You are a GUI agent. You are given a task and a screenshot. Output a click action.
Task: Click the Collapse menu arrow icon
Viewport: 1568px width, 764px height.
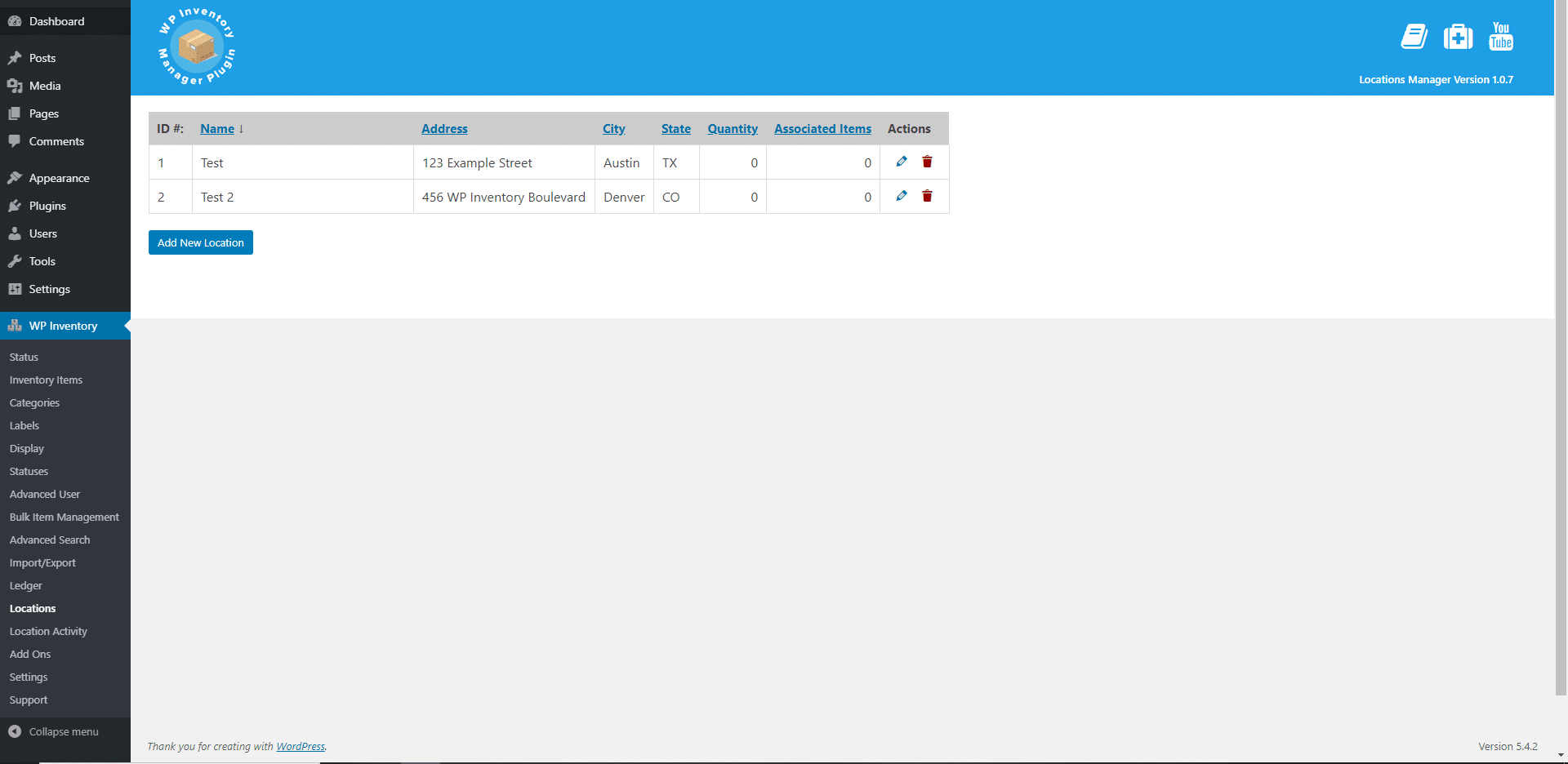click(x=15, y=731)
